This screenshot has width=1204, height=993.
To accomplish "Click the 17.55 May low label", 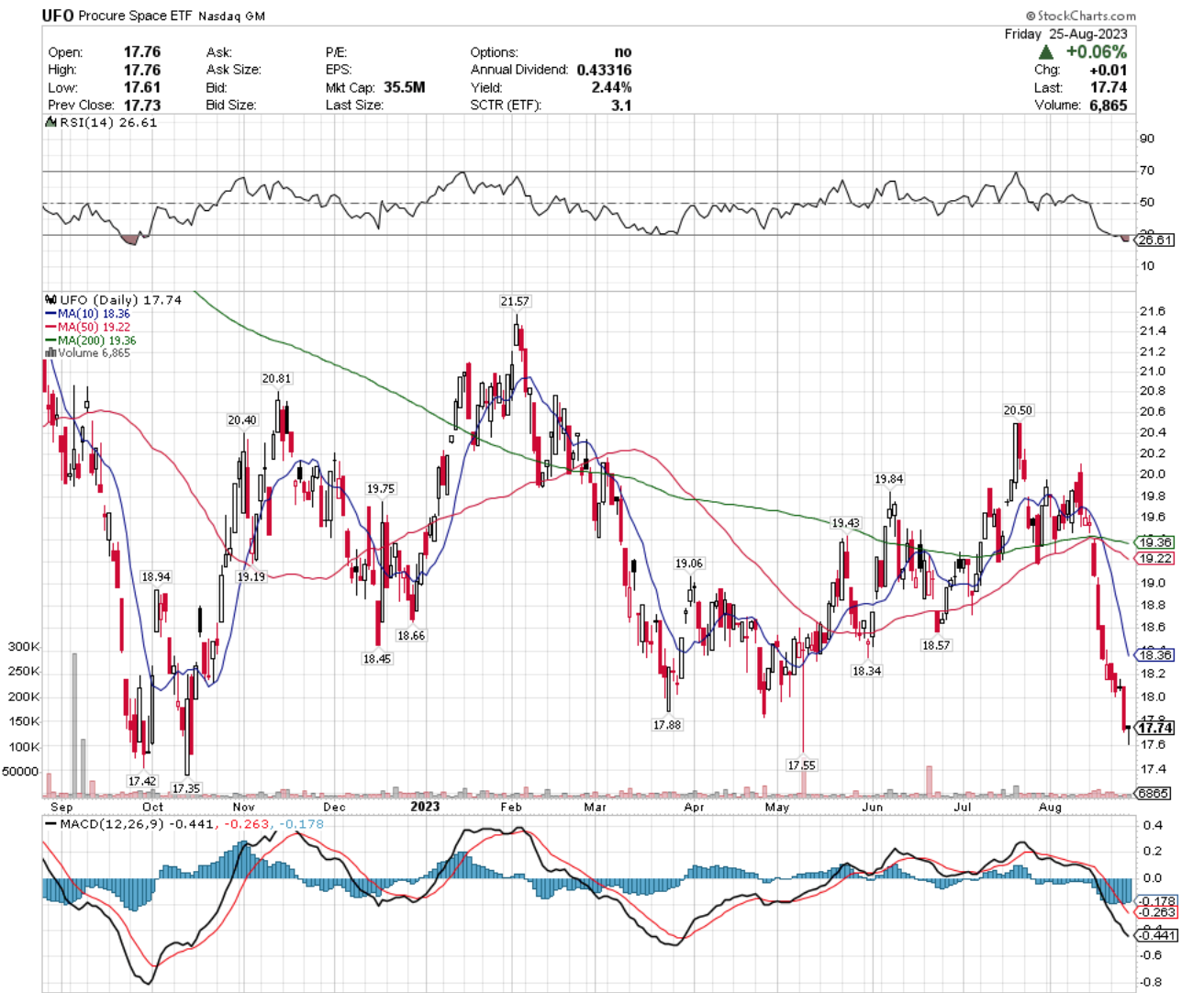I will tap(801, 765).
